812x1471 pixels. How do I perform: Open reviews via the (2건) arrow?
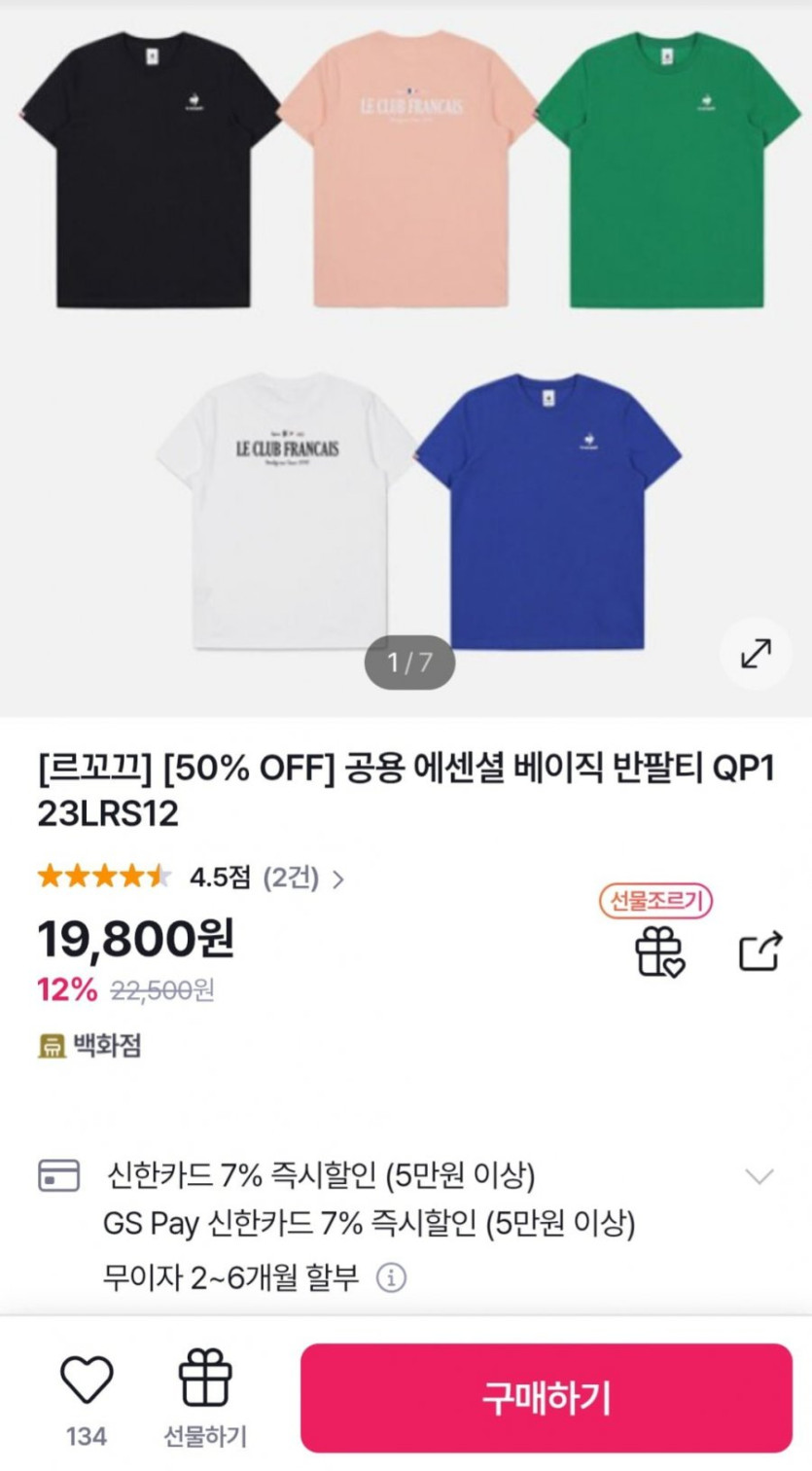pos(337,879)
